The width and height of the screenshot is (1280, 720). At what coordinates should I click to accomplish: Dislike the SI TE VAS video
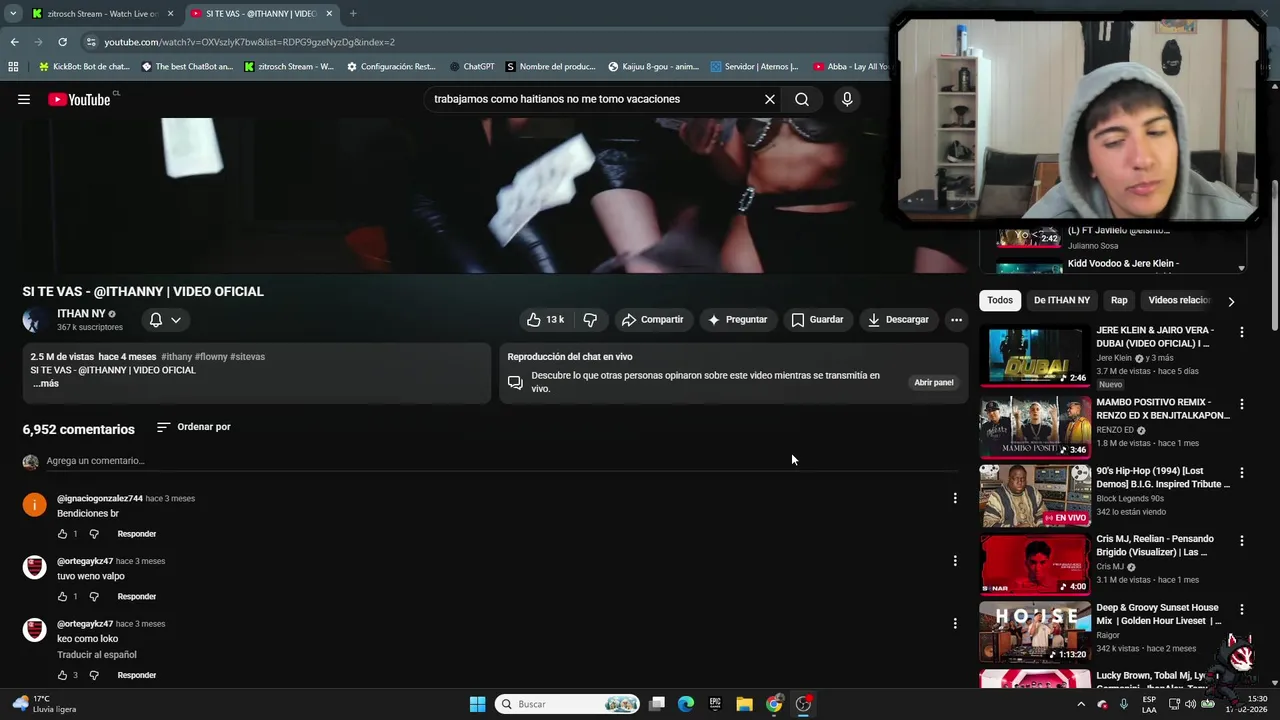(x=590, y=320)
